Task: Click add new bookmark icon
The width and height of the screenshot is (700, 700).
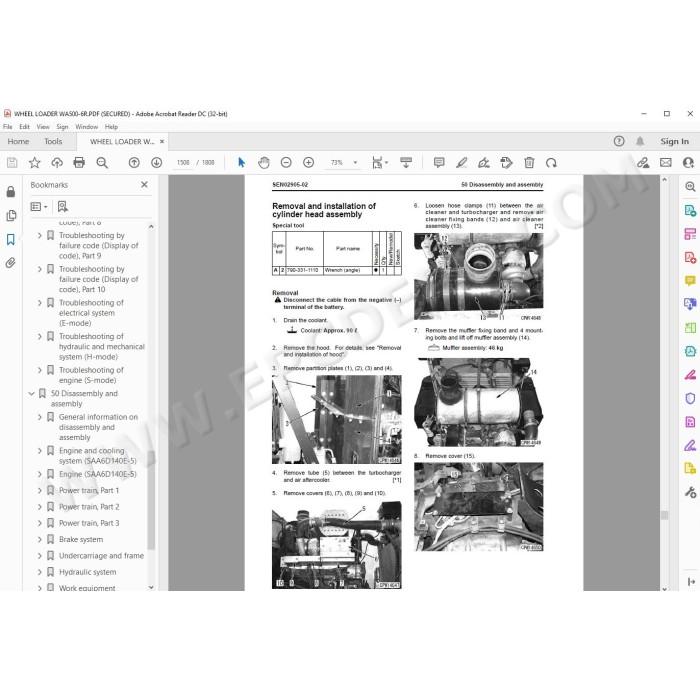Action: [62, 207]
